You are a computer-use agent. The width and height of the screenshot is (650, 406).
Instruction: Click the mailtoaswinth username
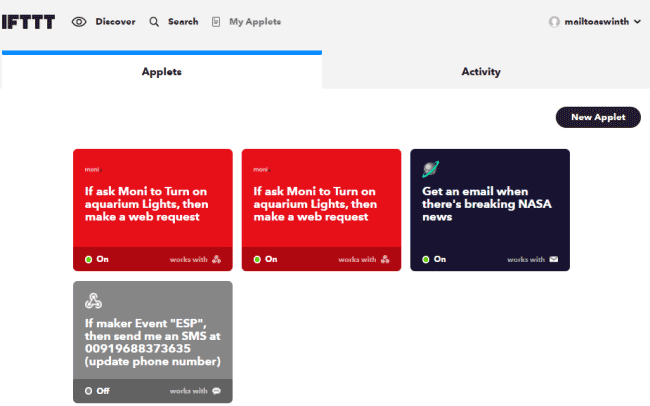pos(597,22)
